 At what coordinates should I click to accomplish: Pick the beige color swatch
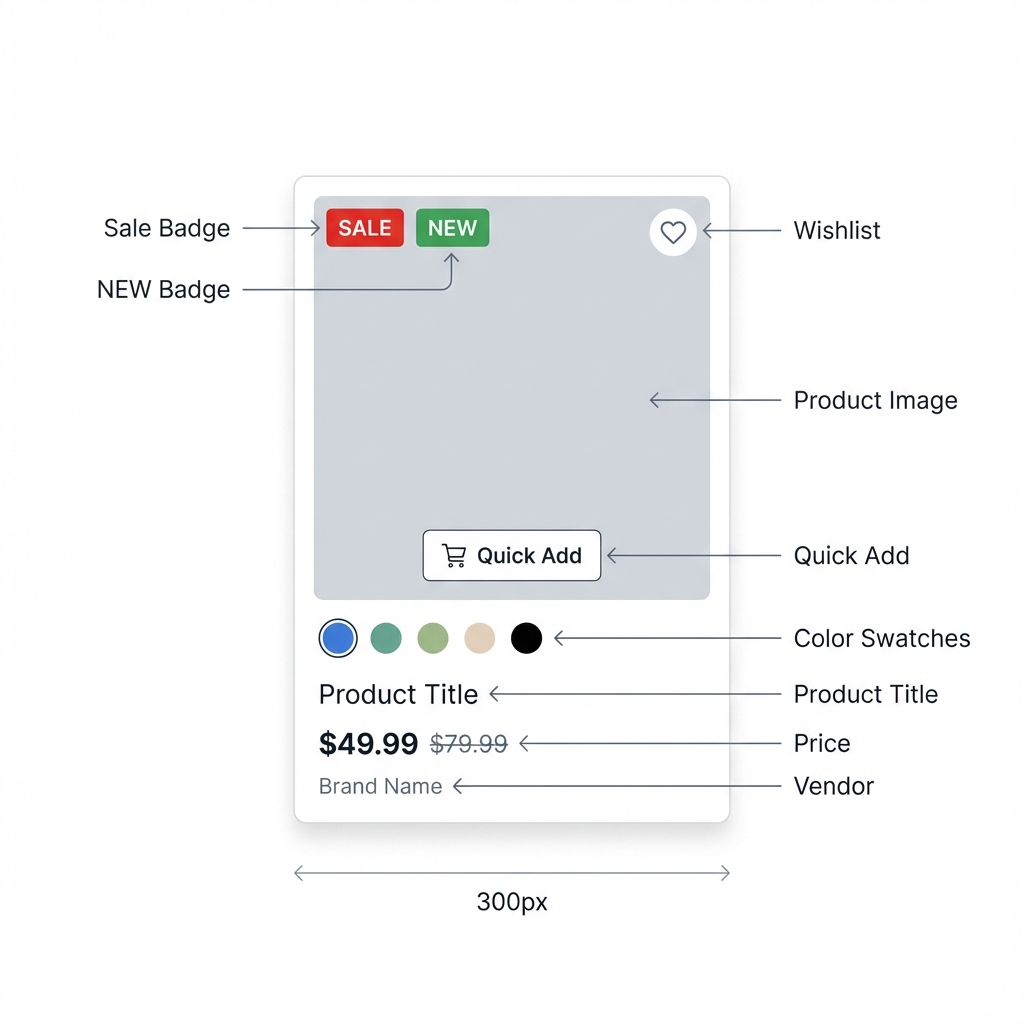point(480,638)
